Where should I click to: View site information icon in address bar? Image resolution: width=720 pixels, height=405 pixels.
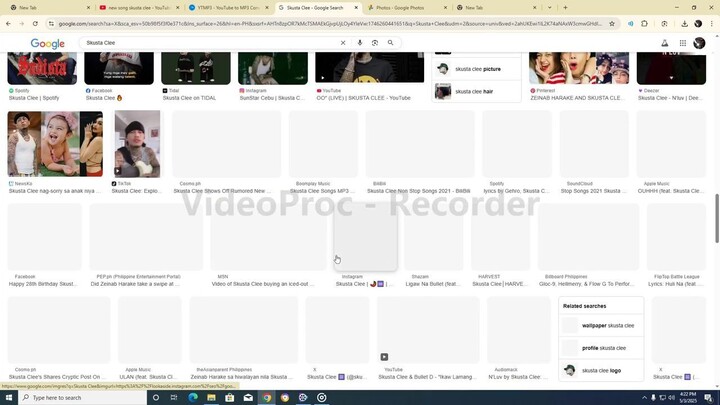(x=51, y=23)
